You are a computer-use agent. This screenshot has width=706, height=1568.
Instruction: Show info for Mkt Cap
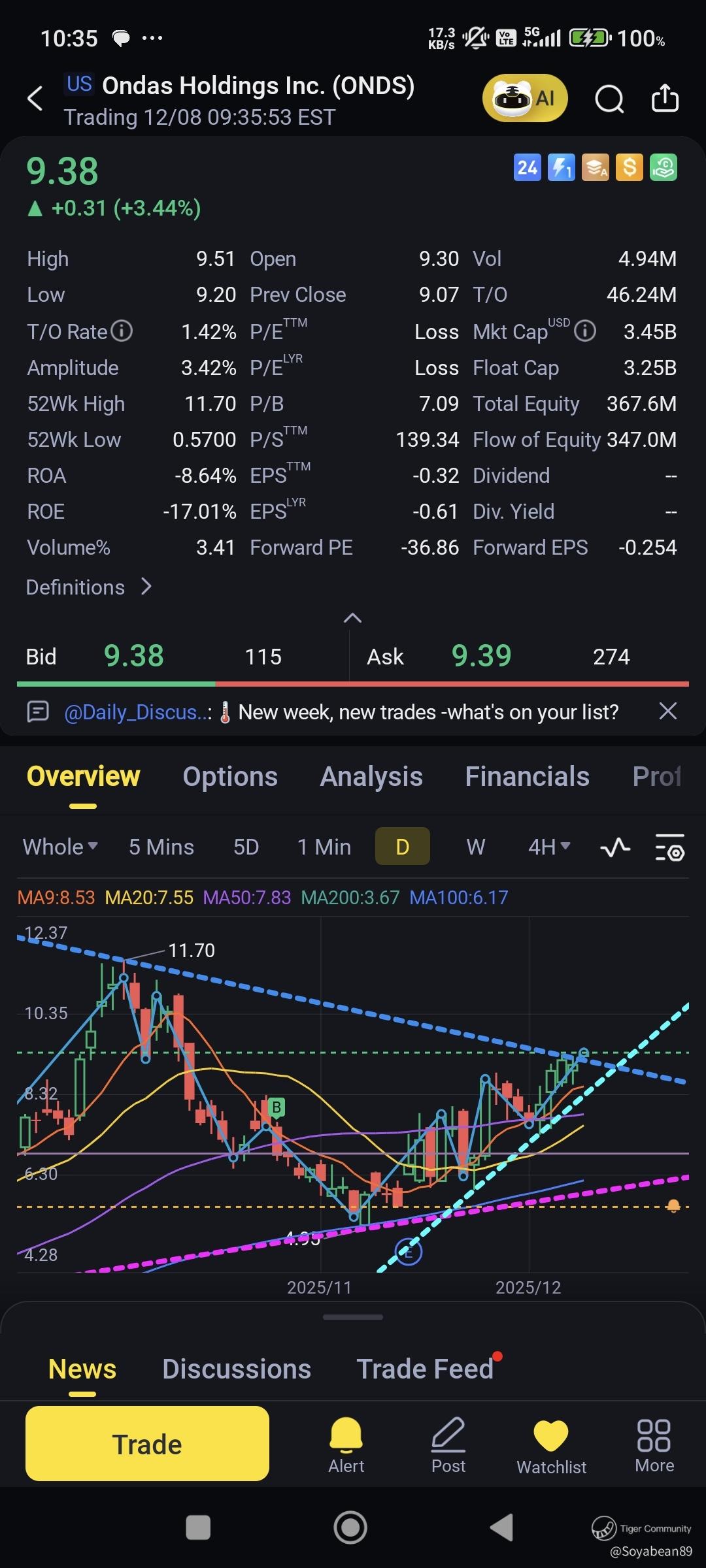pos(585,331)
